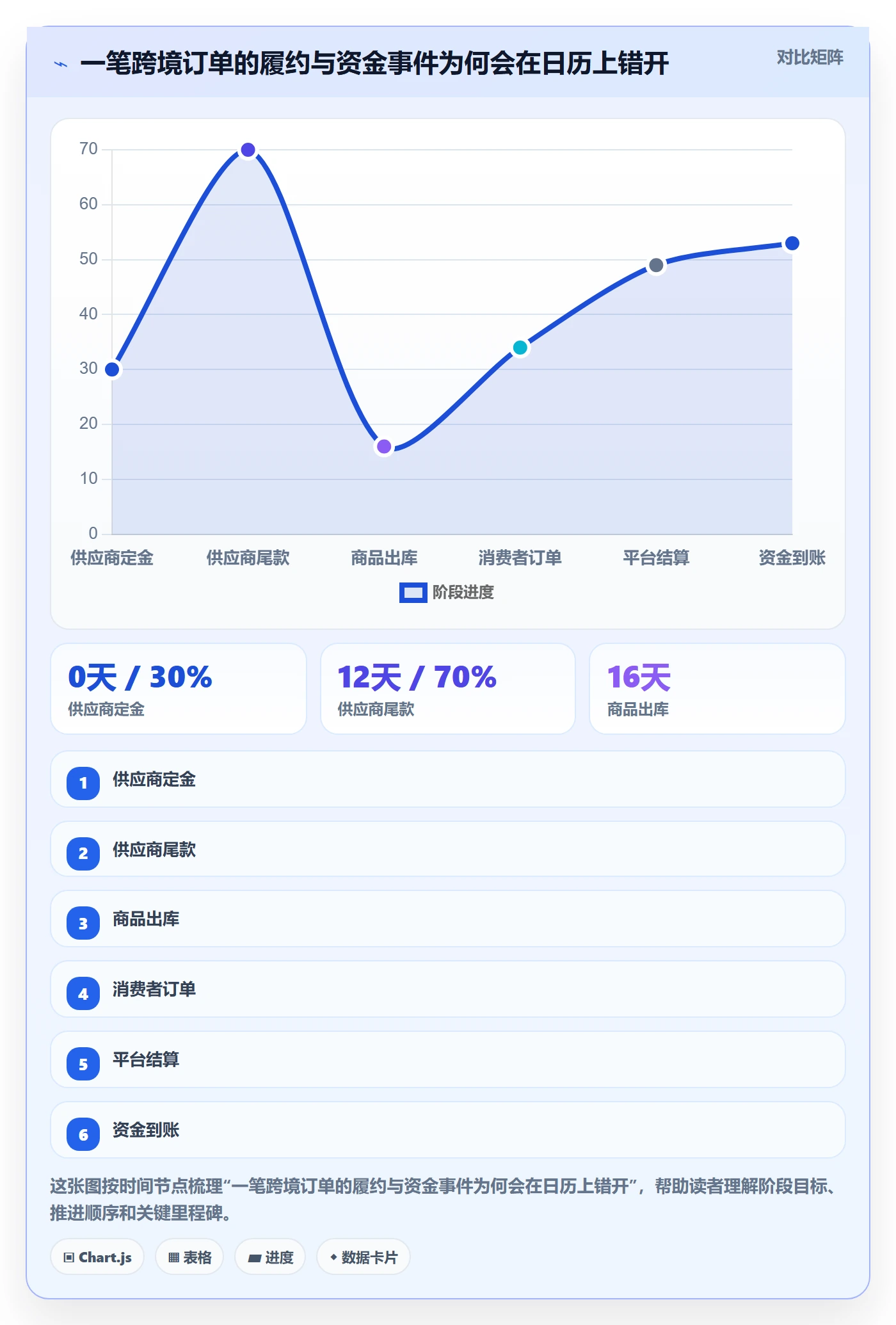Click step badge 5 for 平台结算
The width and height of the screenshot is (896, 1325).
(83, 1064)
